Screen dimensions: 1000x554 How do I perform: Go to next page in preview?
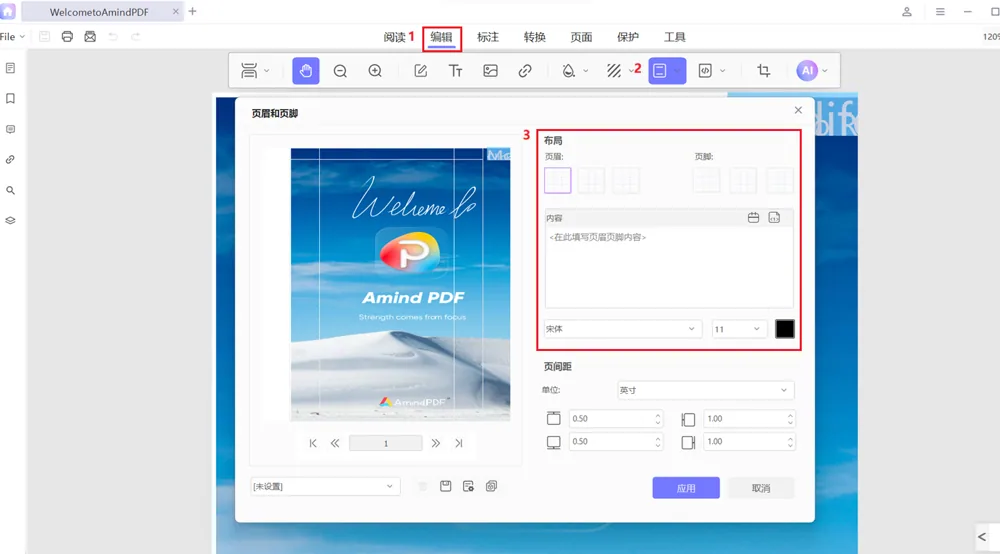436,443
